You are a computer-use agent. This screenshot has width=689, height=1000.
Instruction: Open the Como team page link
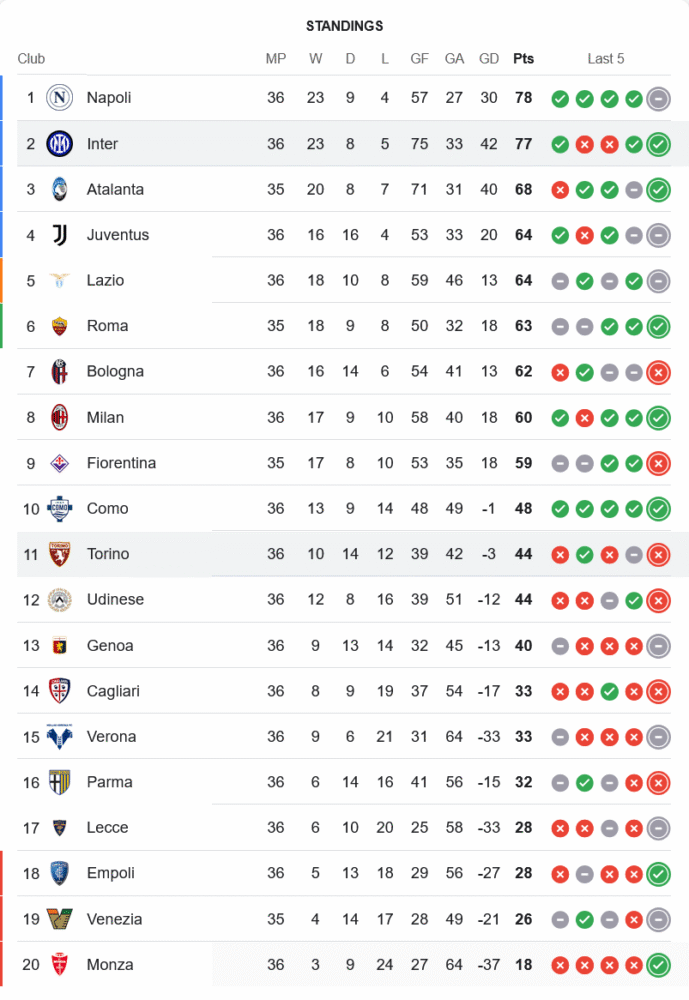pyautogui.click(x=107, y=508)
